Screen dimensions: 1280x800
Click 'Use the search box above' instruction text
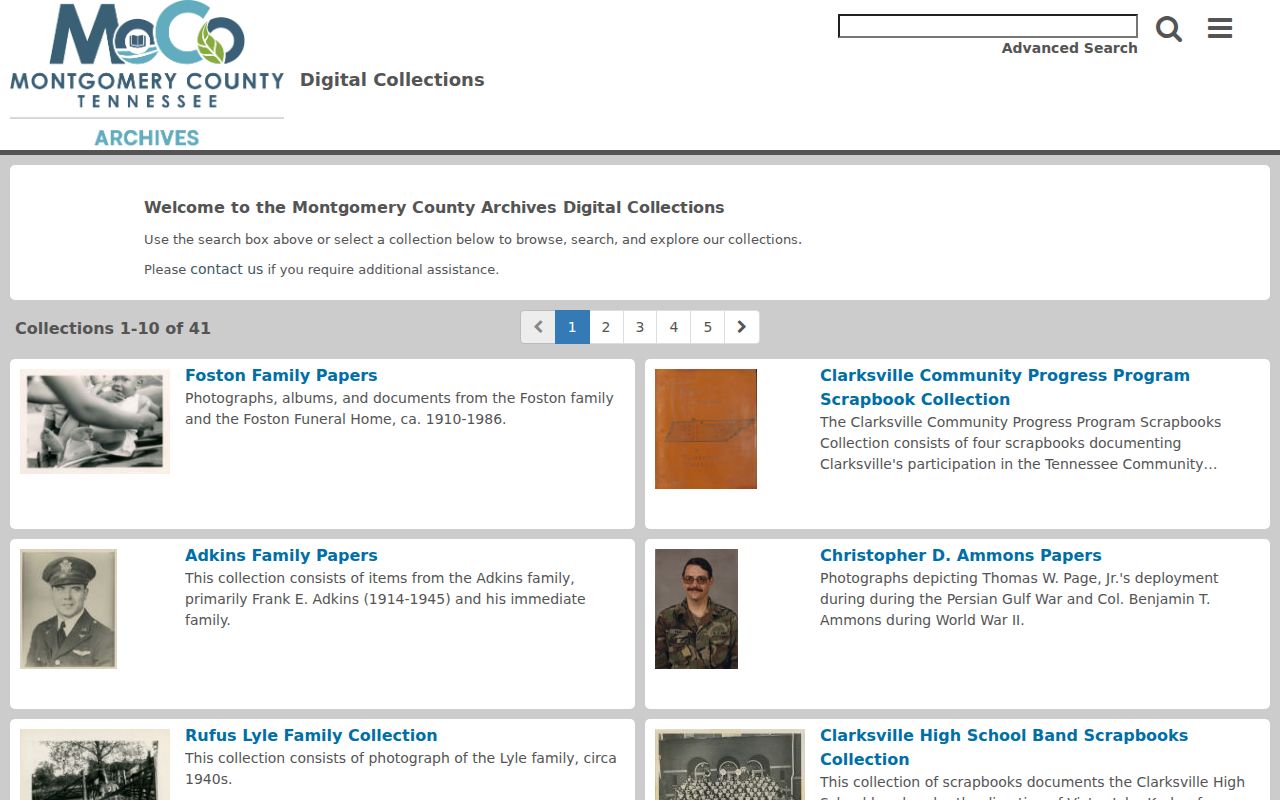click(473, 239)
